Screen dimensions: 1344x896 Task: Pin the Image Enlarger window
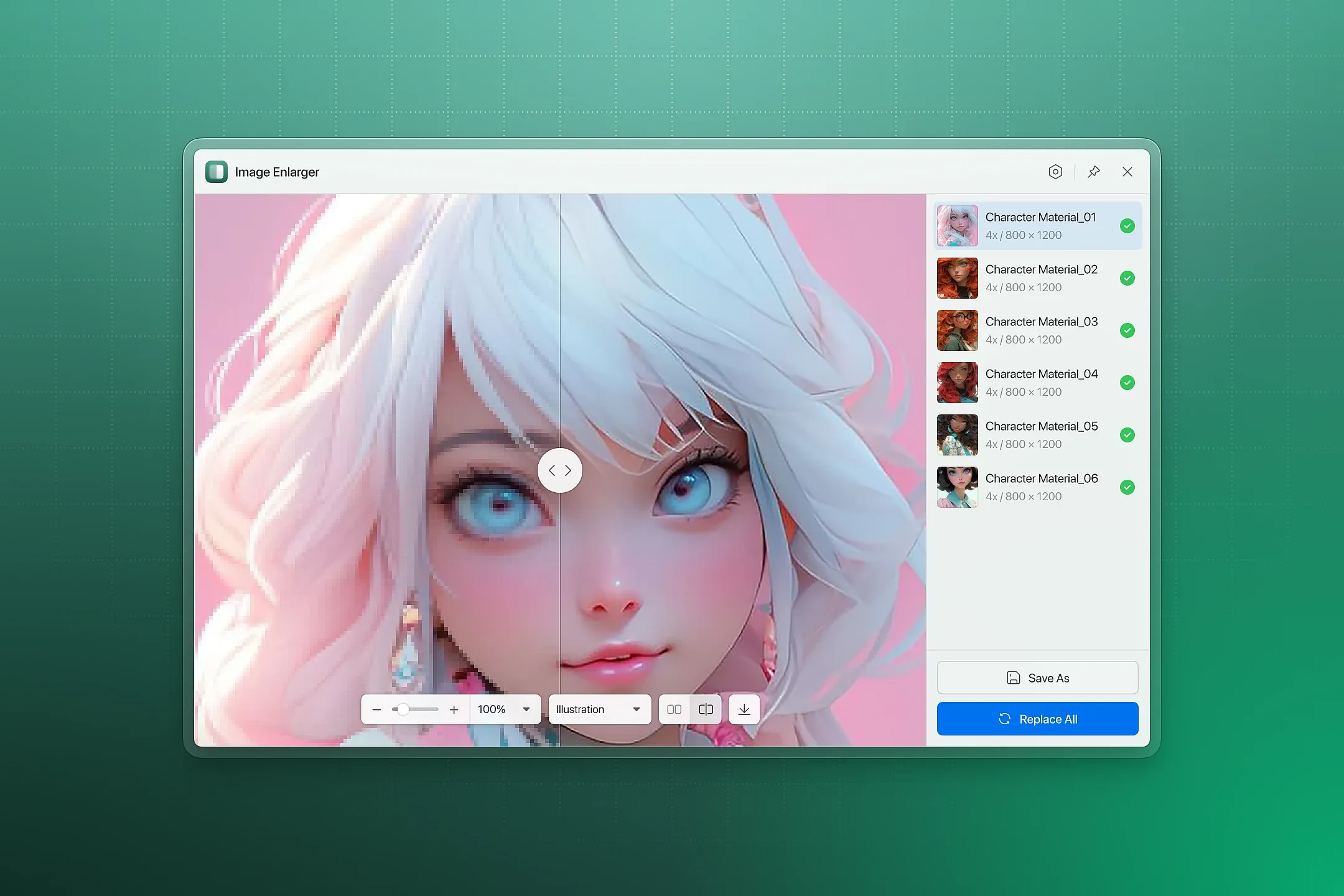click(x=1094, y=172)
